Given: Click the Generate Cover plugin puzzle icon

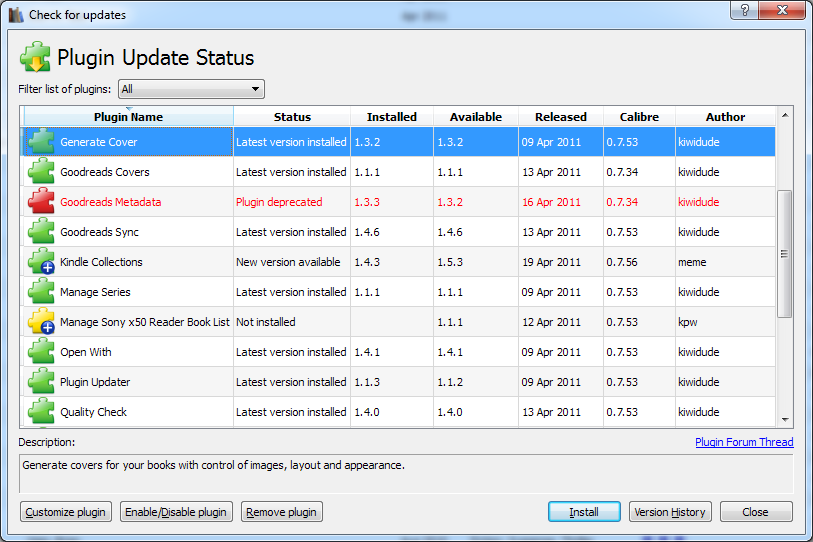Looking at the screenshot, I should [x=41, y=142].
